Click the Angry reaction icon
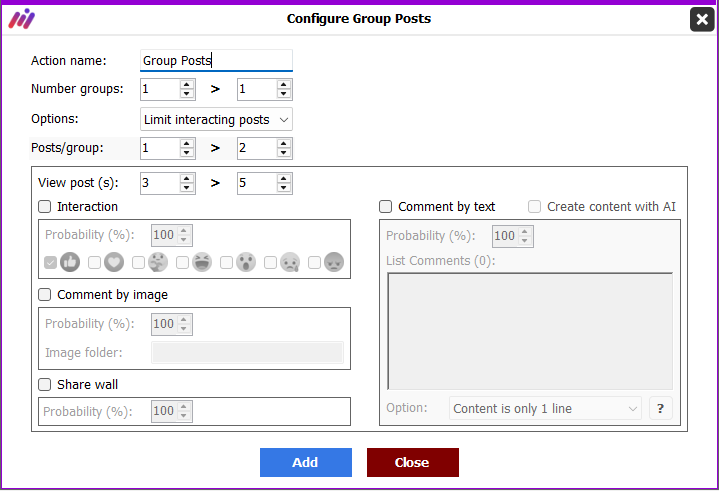719x491 pixels. pos(334,262)
